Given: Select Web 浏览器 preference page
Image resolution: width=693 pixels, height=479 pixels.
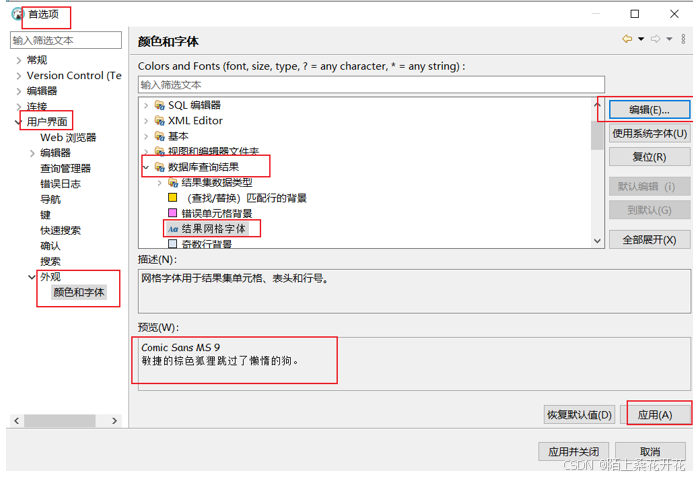Looking at the screenshot, I should [68, 137].
